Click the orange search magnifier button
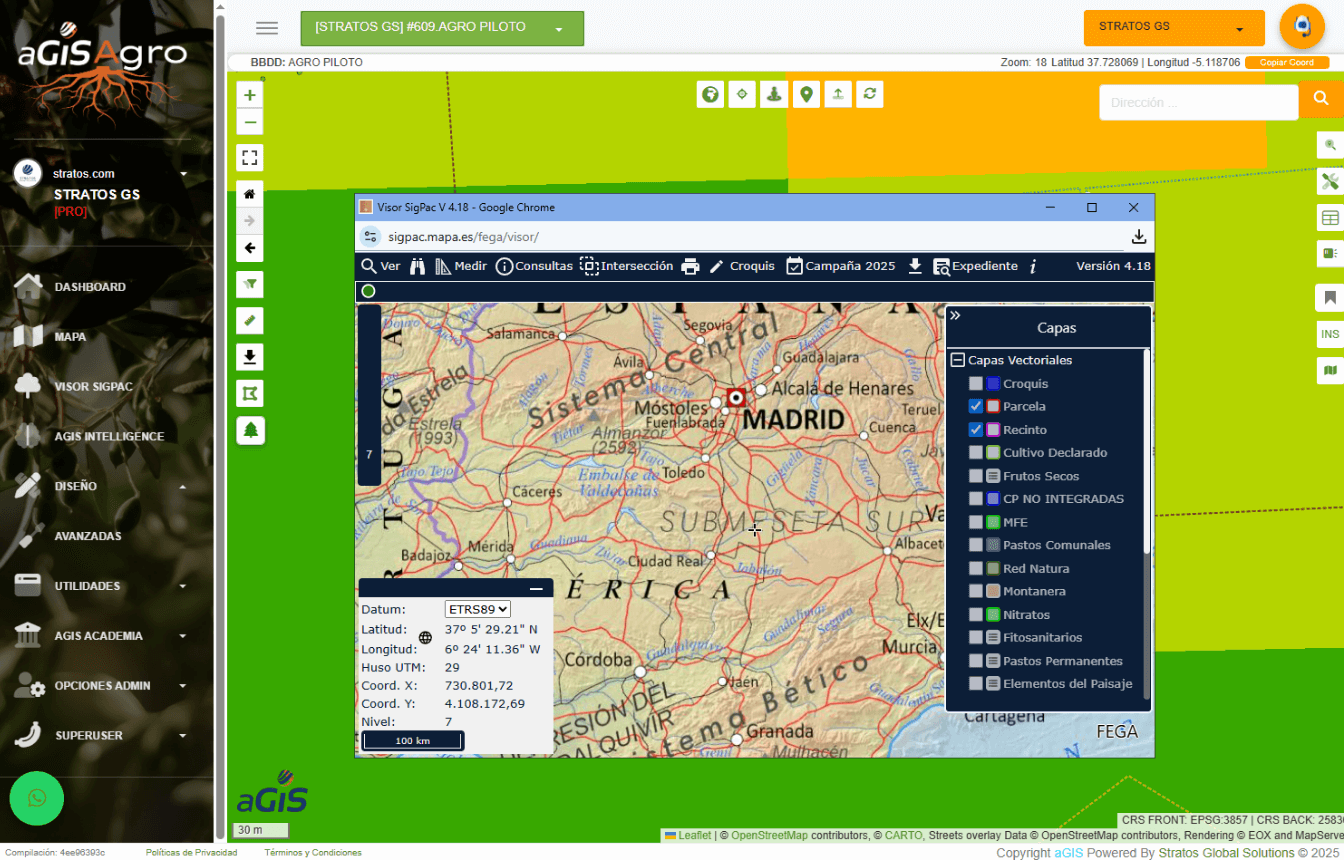This screenshot has width=1344, height=860. [x=1321, y=99]
